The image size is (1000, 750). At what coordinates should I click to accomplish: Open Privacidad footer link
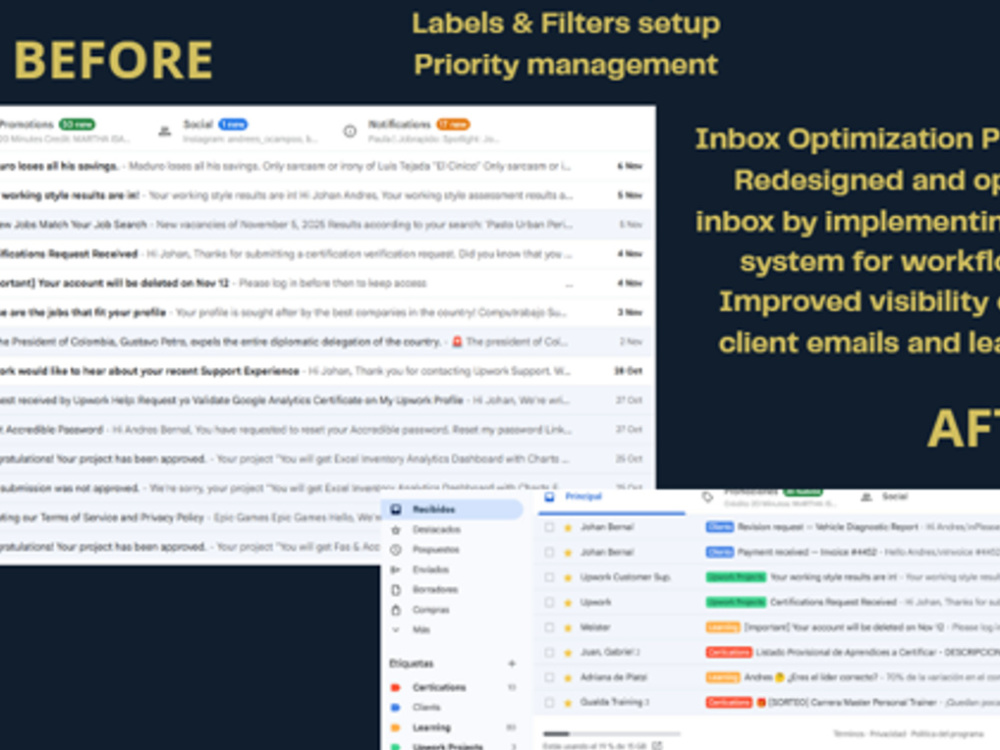[x=887, y=734]
